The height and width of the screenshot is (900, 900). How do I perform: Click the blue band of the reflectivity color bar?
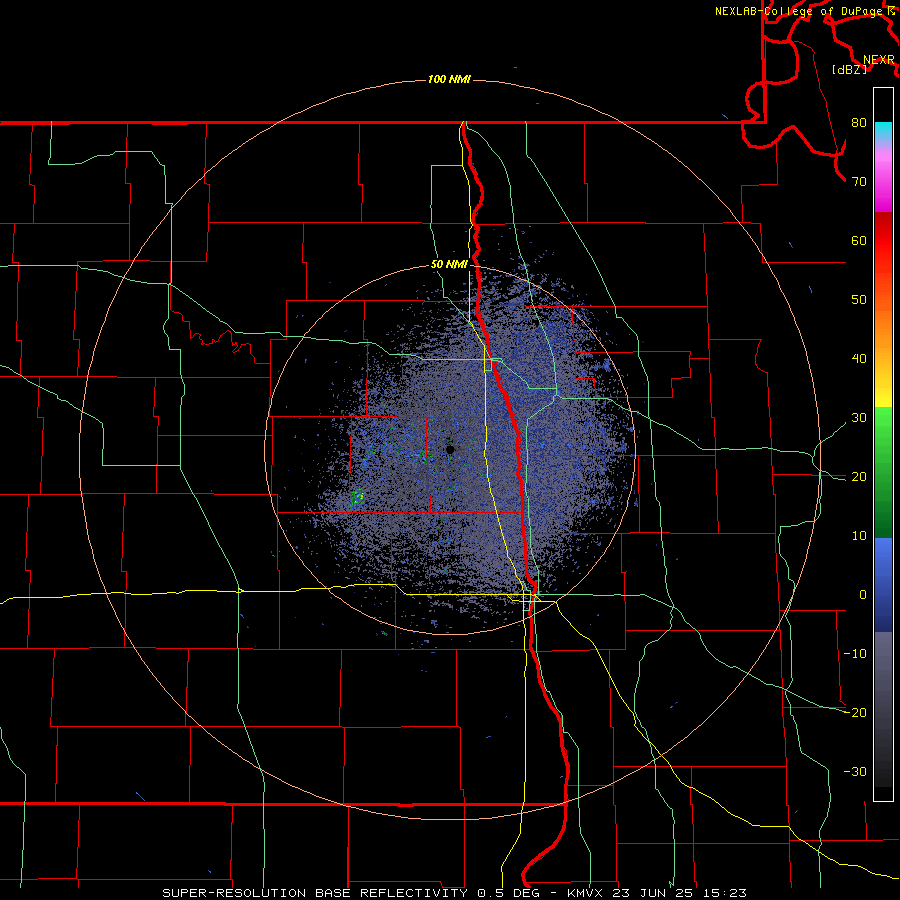pyautogui.click(x=883, y=585)
